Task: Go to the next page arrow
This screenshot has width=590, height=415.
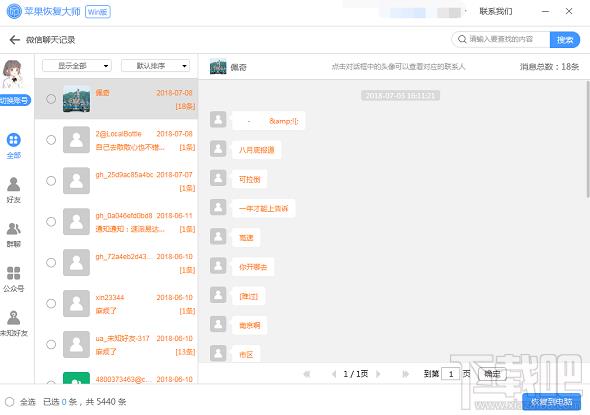Action: pos(378,374)
